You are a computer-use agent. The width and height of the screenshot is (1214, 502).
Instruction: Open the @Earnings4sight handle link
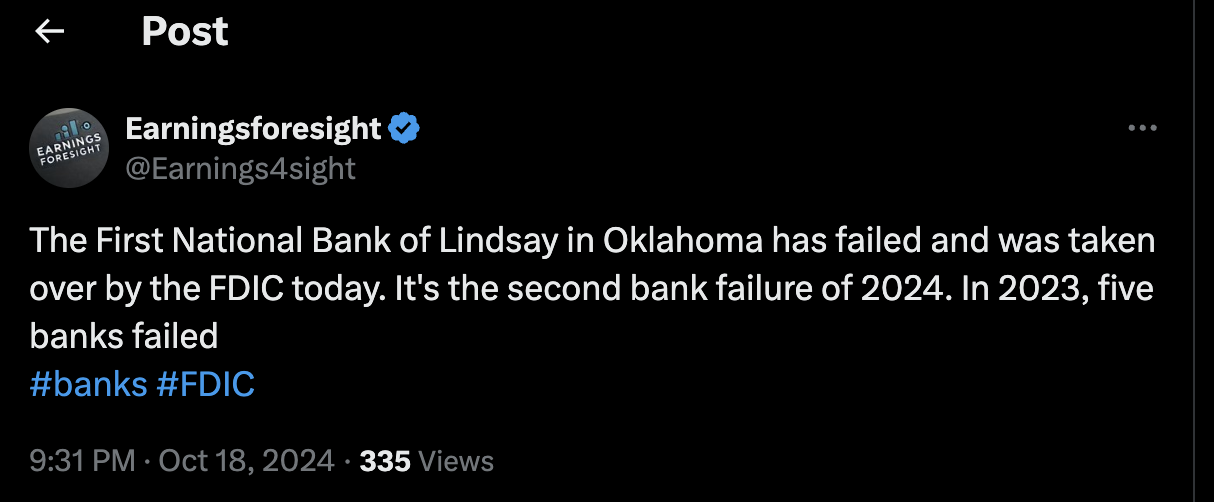point(240,168)
